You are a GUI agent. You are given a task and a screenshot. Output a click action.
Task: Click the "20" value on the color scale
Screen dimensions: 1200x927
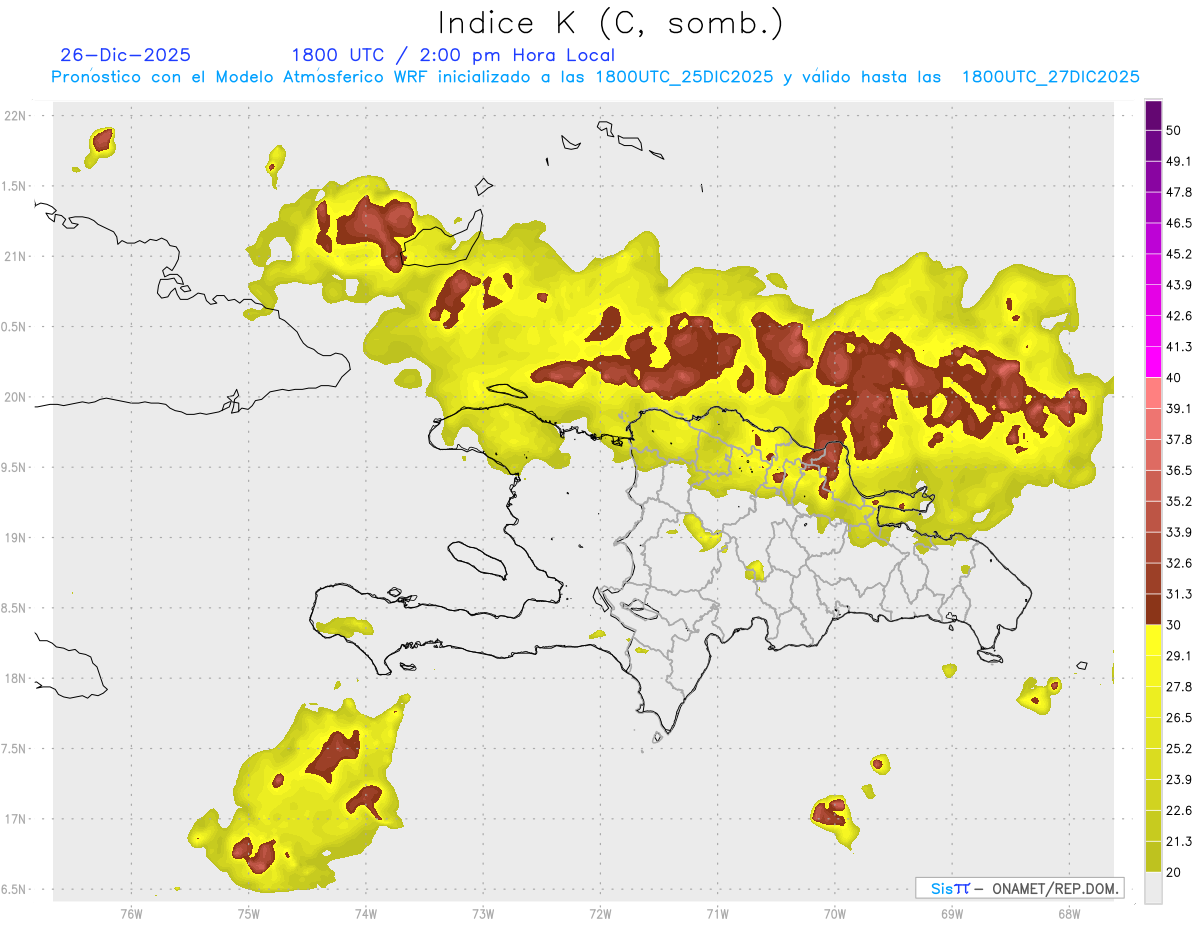(x=1174, y=872)
